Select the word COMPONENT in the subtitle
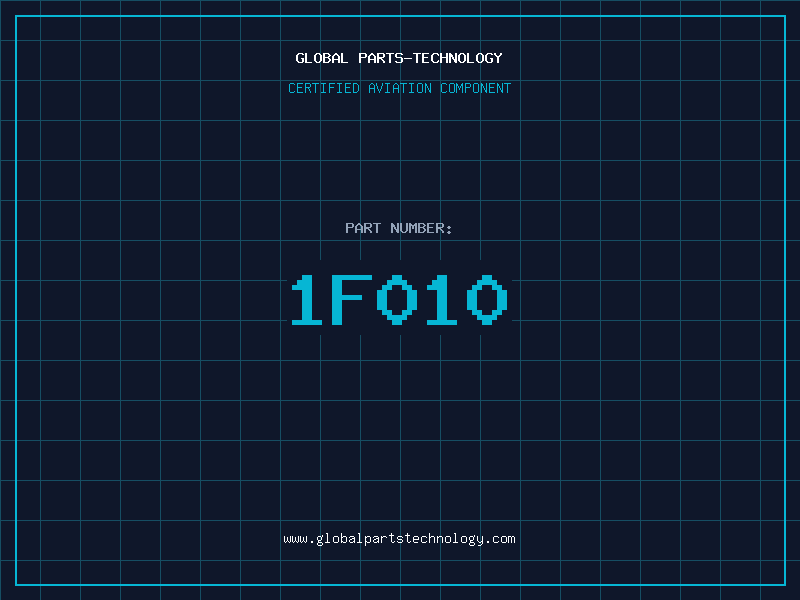This screenshot has height=600, width=800. (475, 88)
